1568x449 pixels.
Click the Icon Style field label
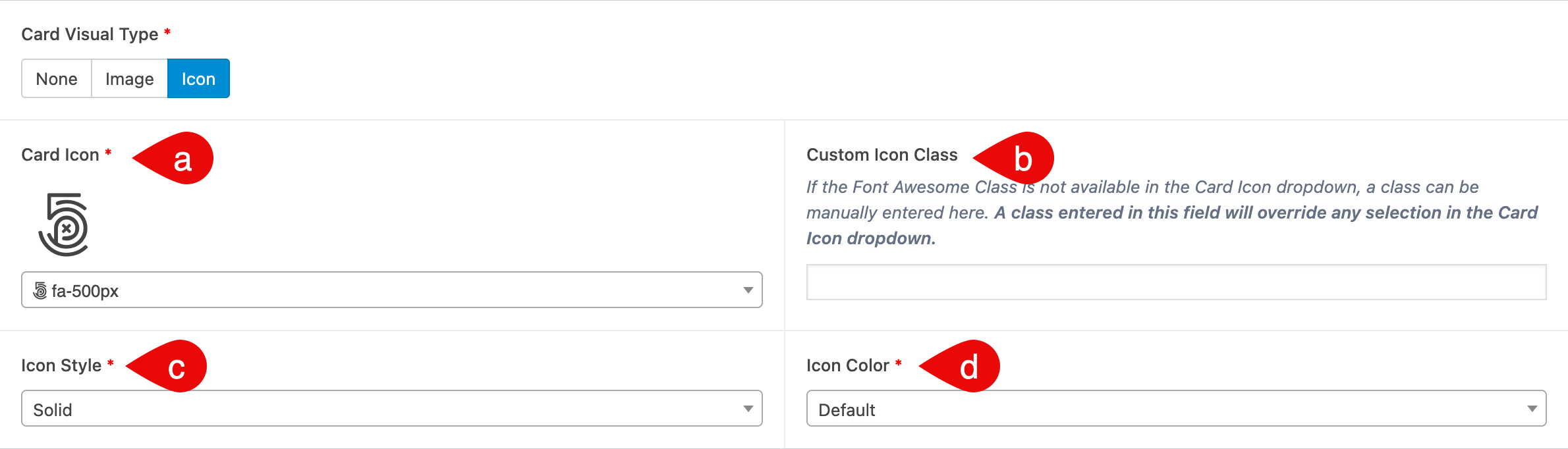pyautogui.click(x=61, y=365)
